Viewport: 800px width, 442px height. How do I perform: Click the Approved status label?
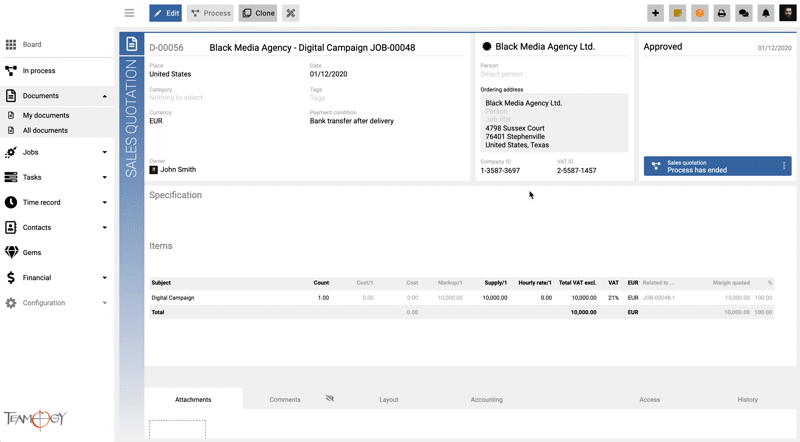coord(663,46)
